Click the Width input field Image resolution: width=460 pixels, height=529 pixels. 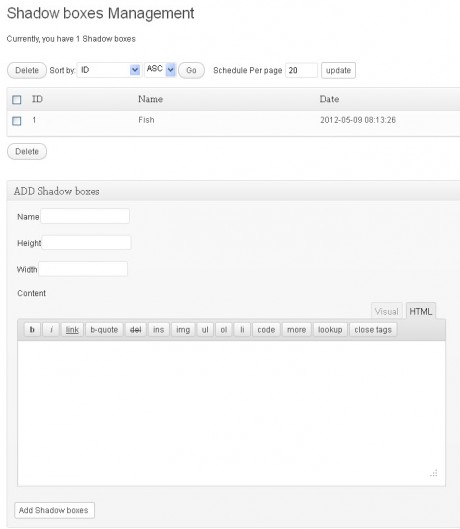pyautogui.click(x=83, y=269)
